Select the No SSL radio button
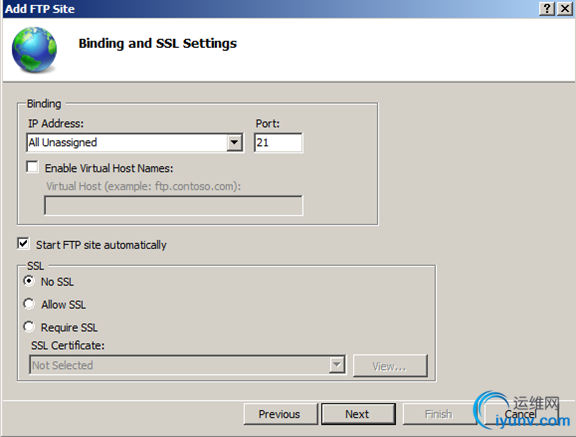The height and width of the screenshot is (437, 576). (29, 281)
